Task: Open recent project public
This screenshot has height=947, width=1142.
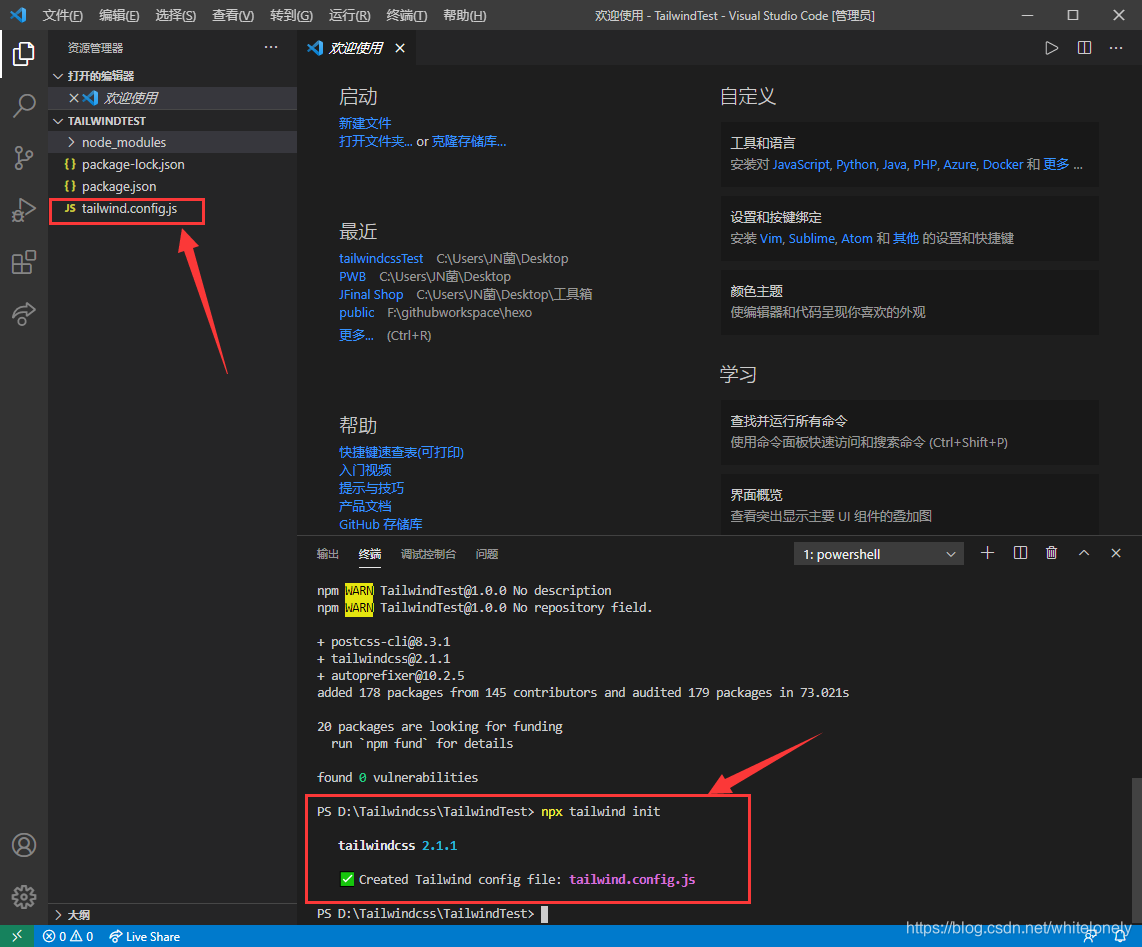Action: click(x=357, y=313)
